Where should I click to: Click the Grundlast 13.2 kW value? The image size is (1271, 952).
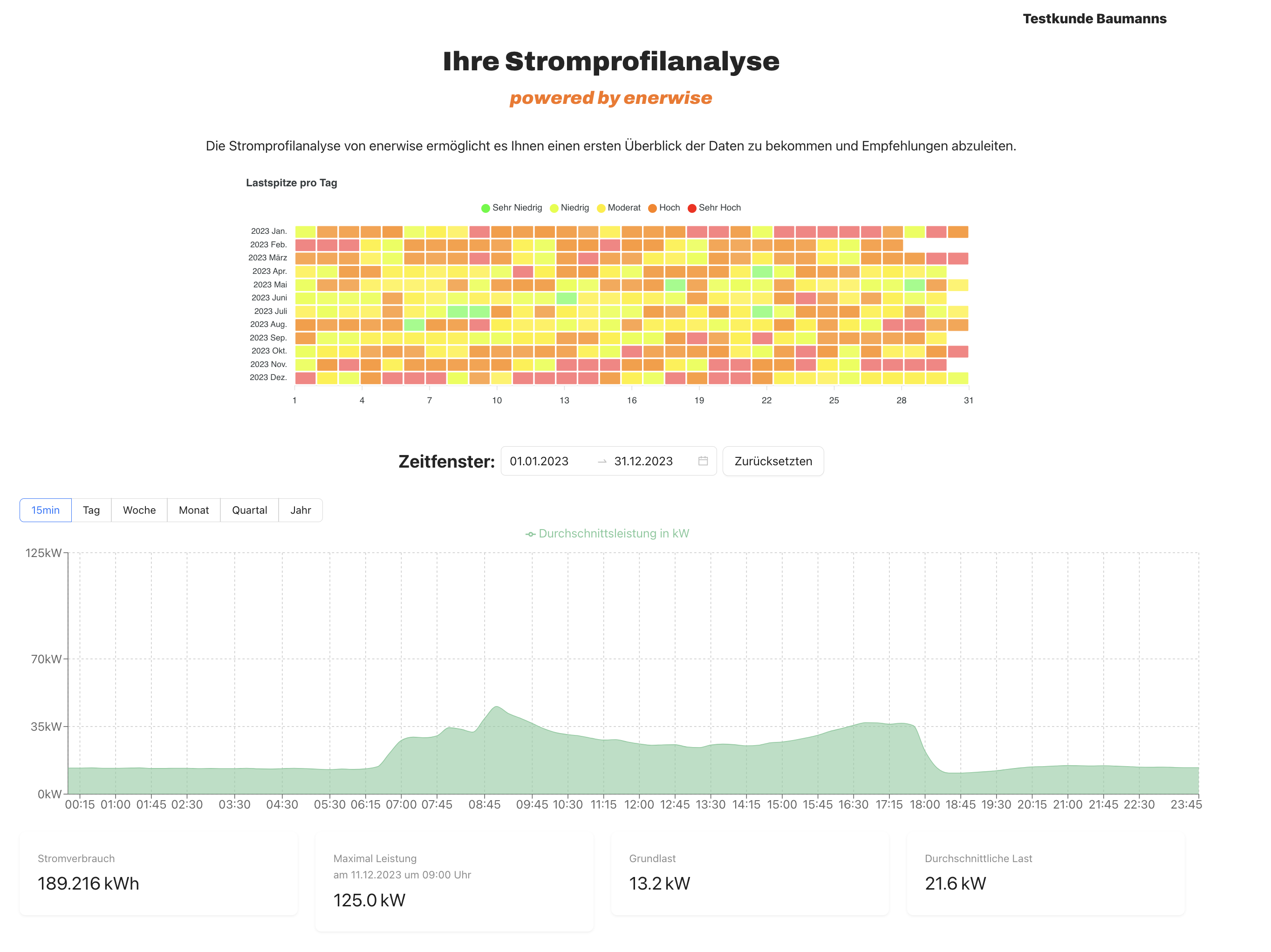[660, 883]
